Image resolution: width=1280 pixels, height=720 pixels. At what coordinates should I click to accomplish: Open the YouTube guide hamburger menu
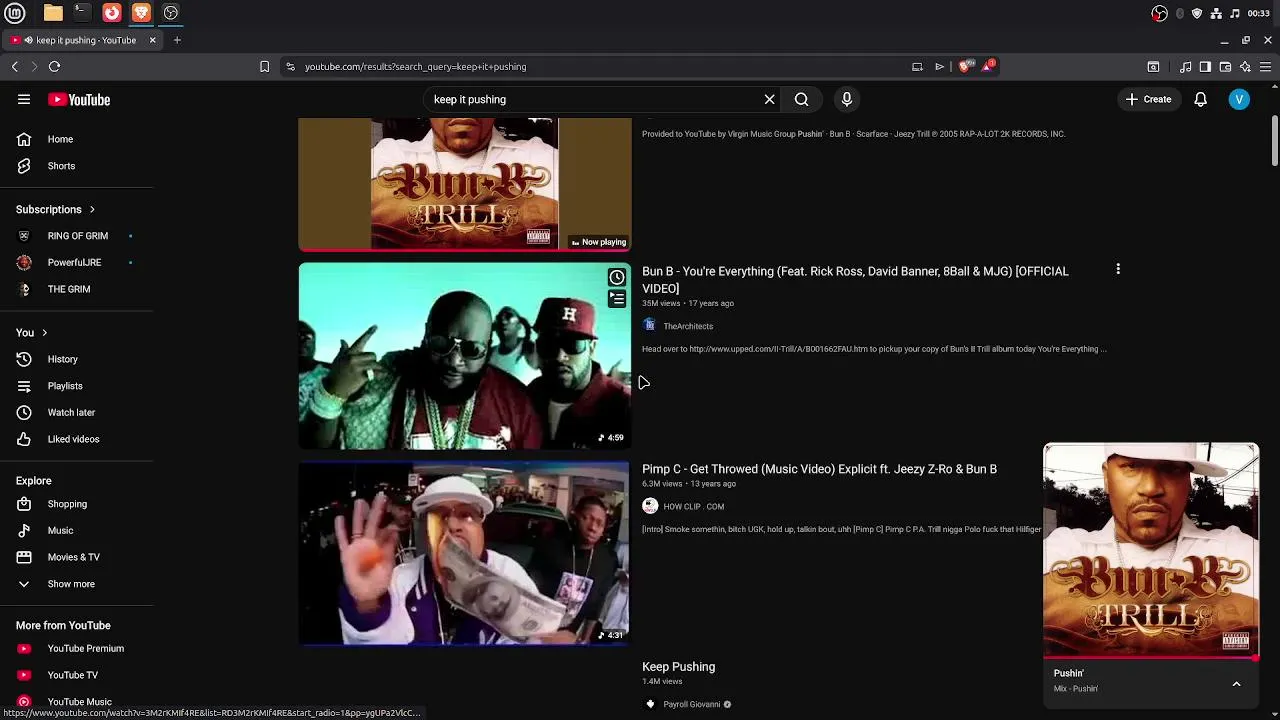24,99
